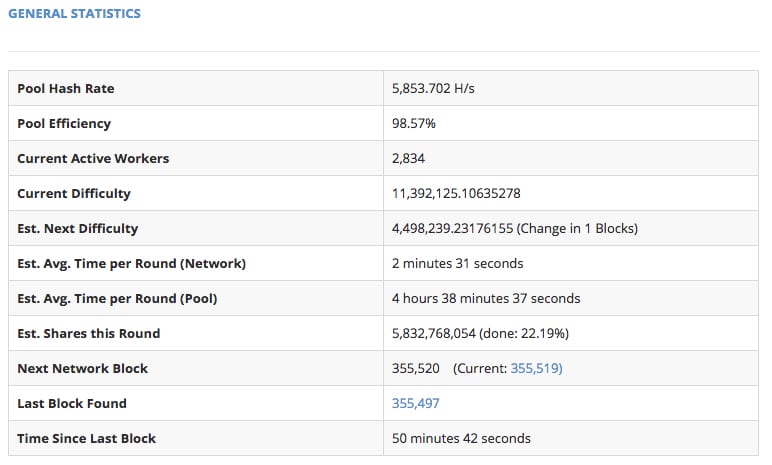Click the 4,498,239.23176155 next difficulty value
This screenshot has width=772, height=465.
453,229
